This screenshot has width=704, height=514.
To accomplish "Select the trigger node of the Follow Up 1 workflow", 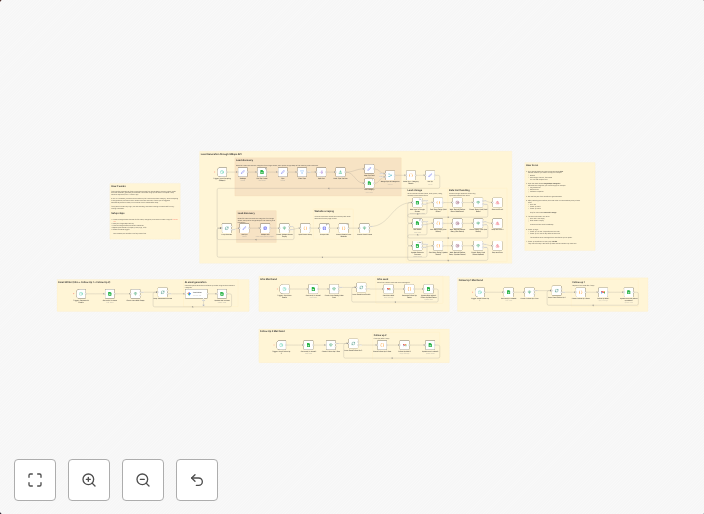I will pos(480,292).
